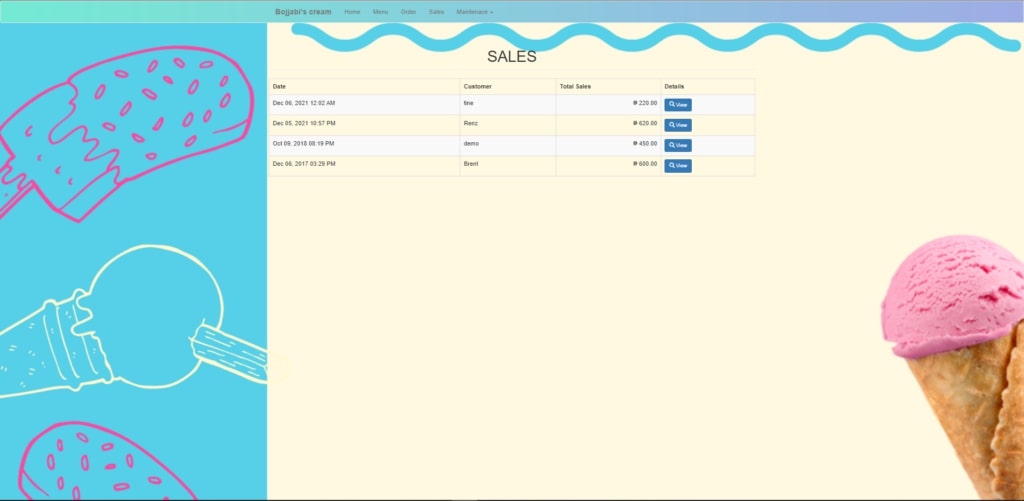Viewport: 1024px width, 501px height.
Task: Navigate to the Order page
Action: (x=408, y=12)
